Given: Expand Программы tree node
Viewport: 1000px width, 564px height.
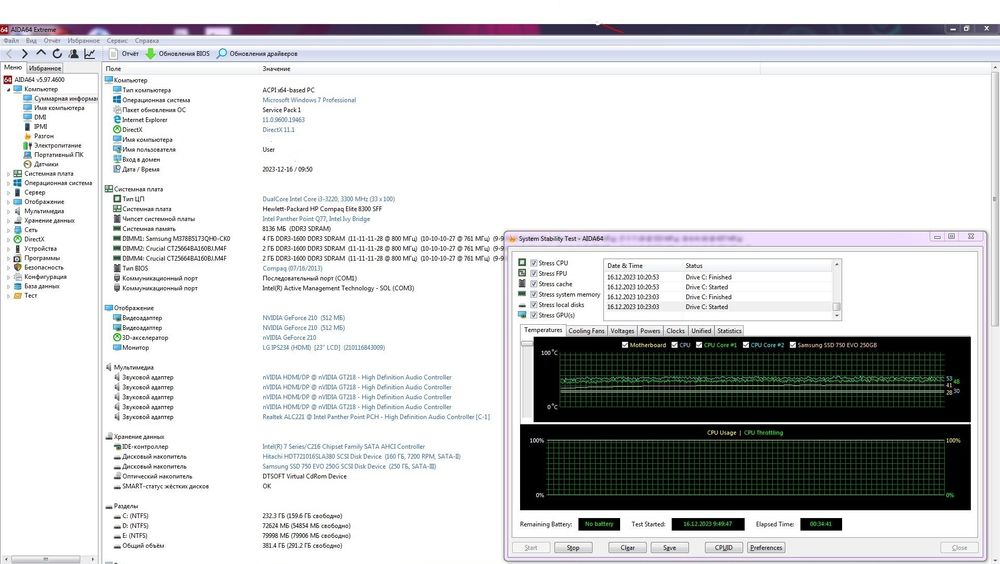Looking at the screenshot, I should (8, 258).
